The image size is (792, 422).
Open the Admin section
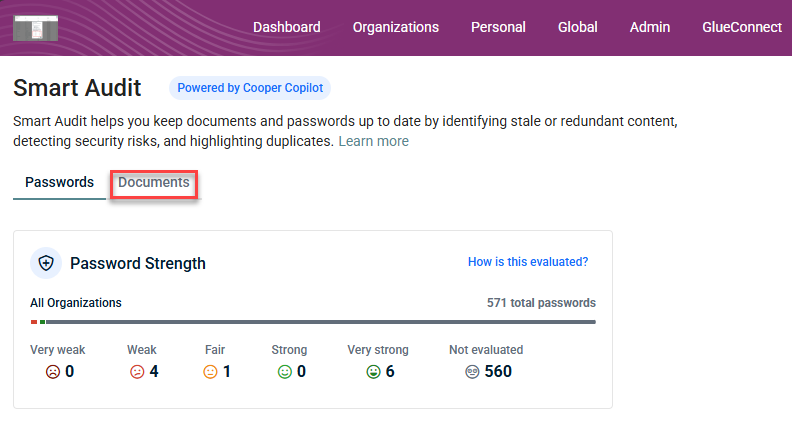[650, 27]
